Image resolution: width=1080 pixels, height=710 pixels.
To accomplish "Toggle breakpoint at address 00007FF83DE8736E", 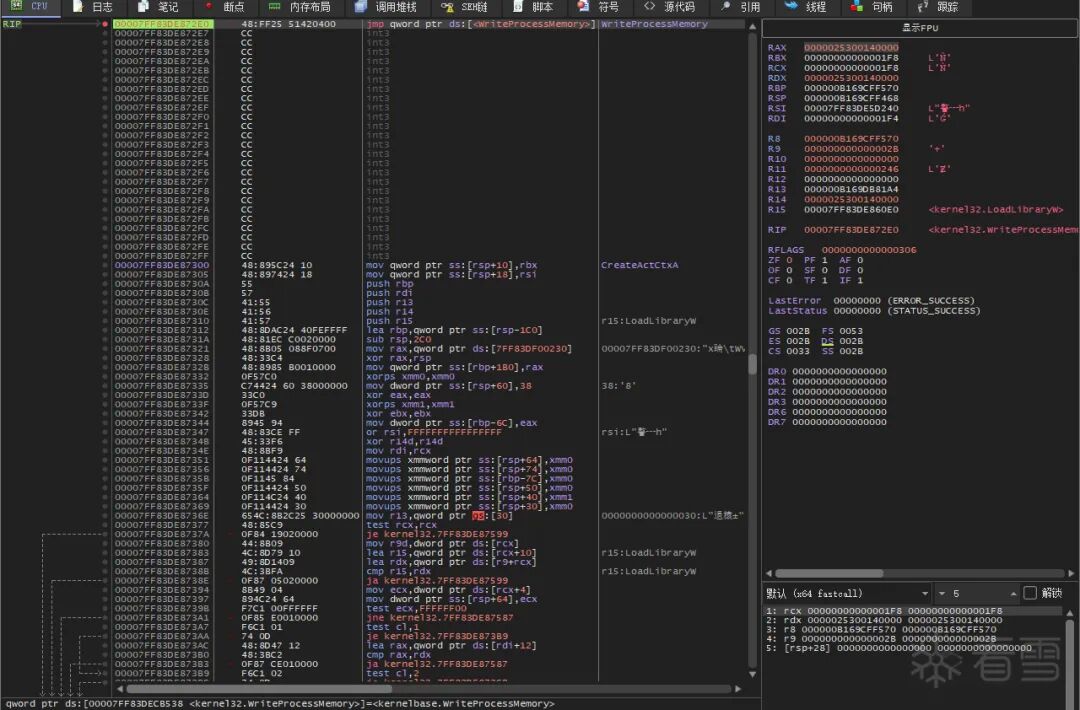I will (x=105, y=516).
